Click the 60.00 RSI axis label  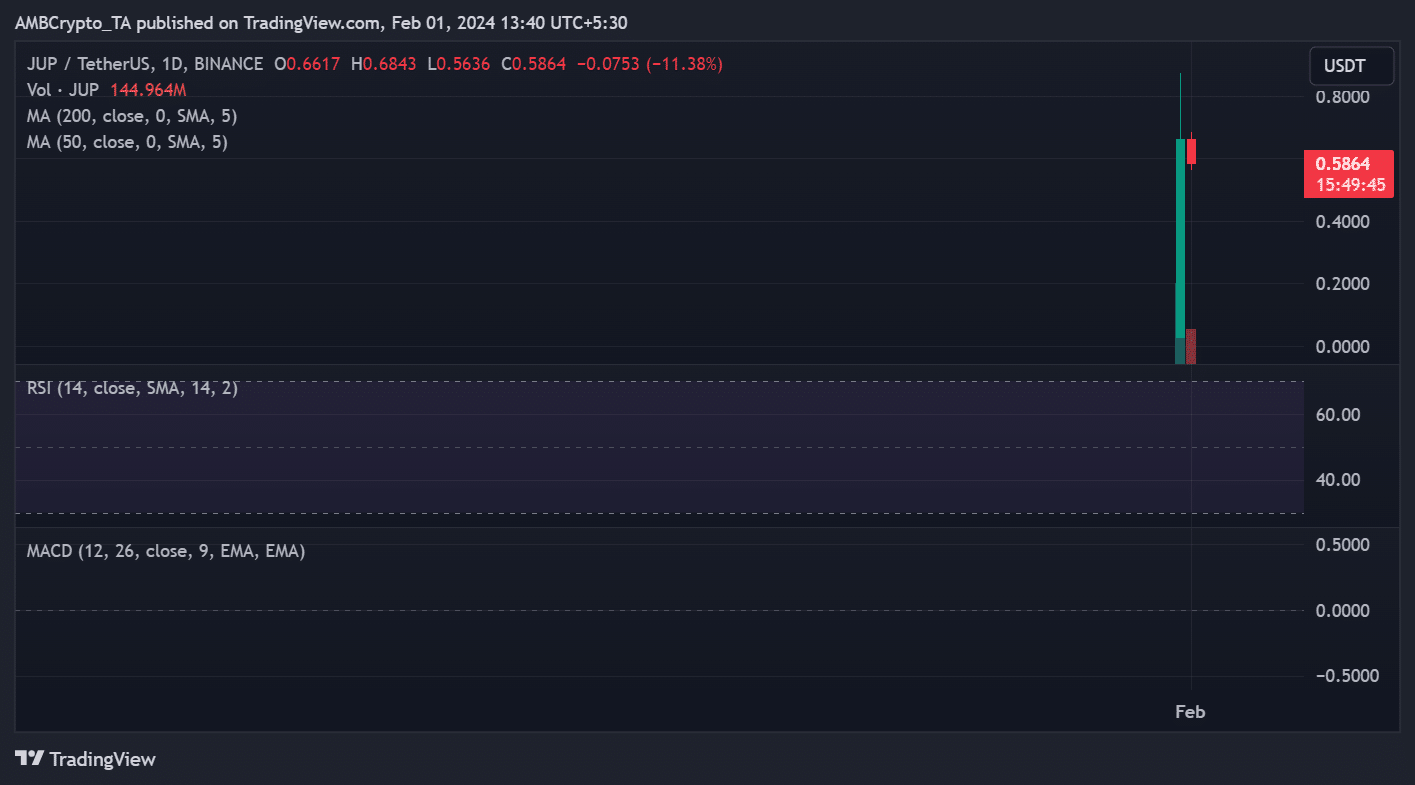coord(1339,415)
